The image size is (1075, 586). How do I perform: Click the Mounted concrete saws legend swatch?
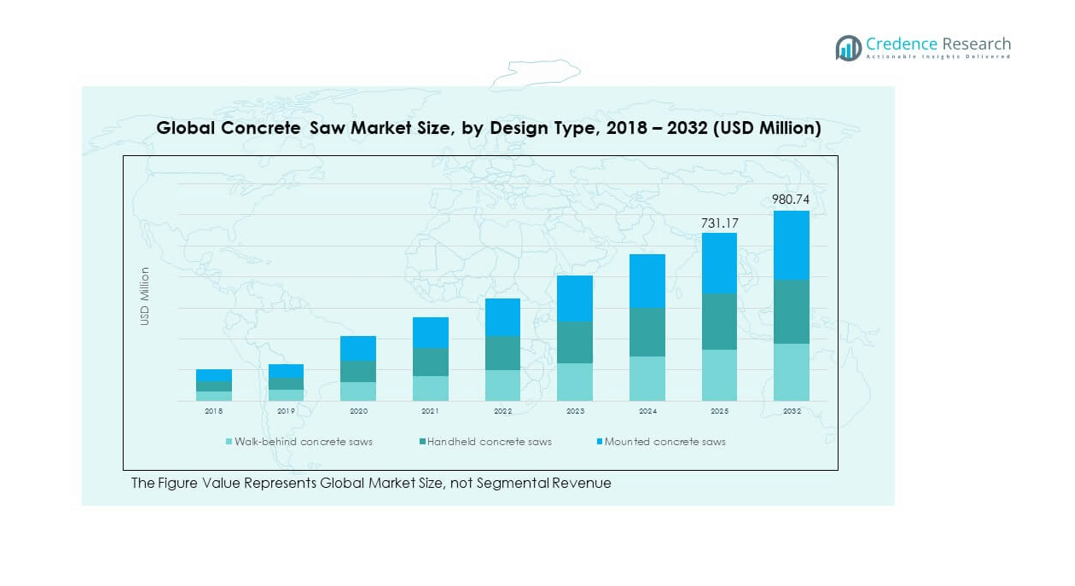point(599,442)
